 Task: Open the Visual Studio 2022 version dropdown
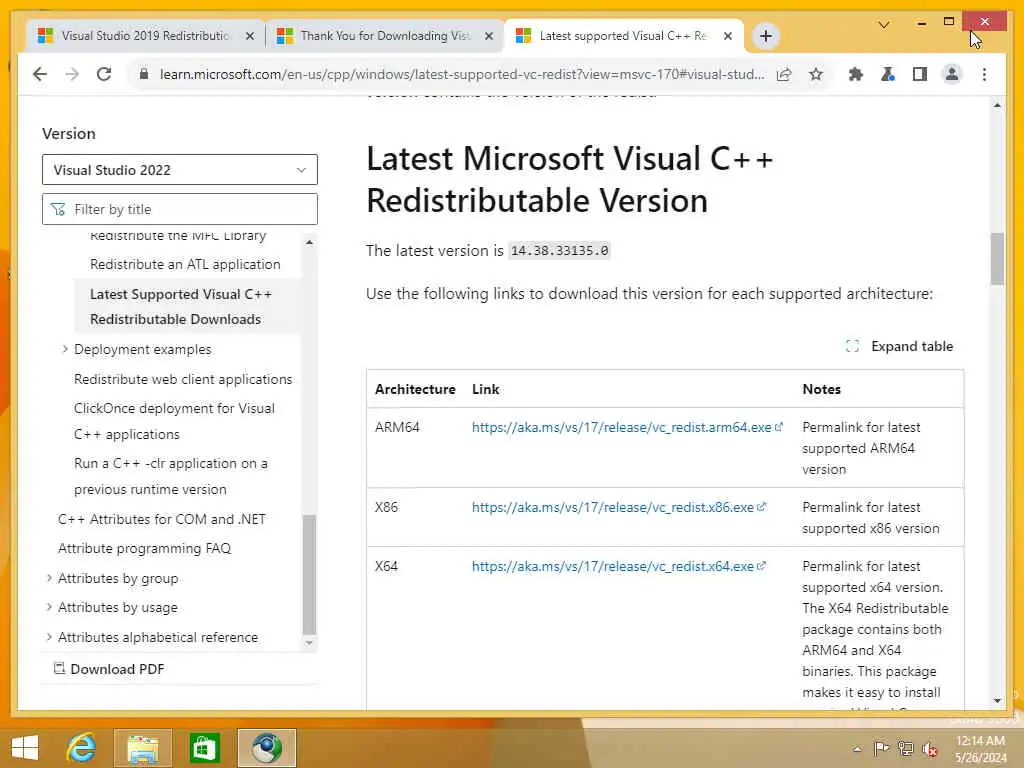tap(180, 170)
